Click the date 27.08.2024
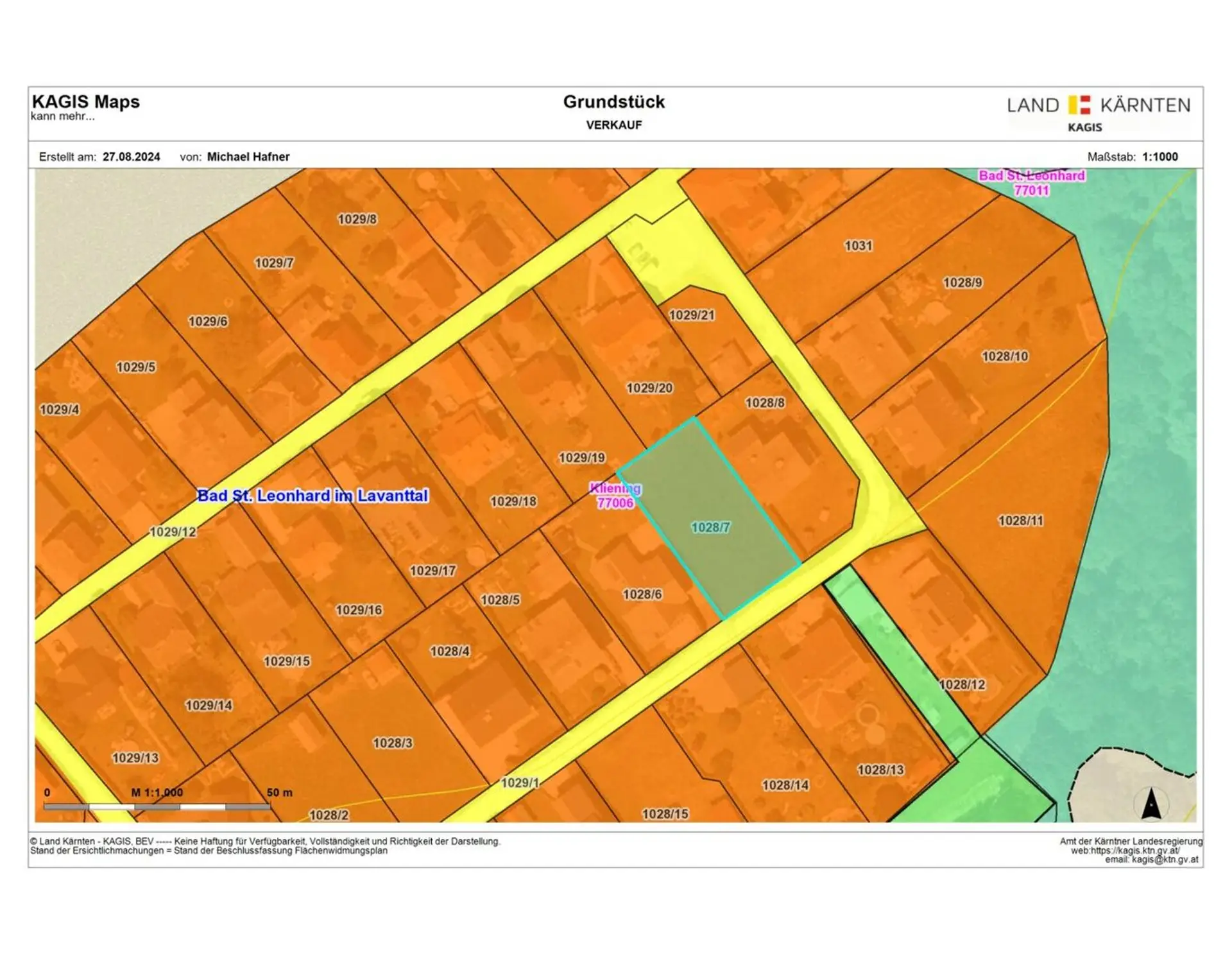Screen dimensions: 1232x954 131,157
